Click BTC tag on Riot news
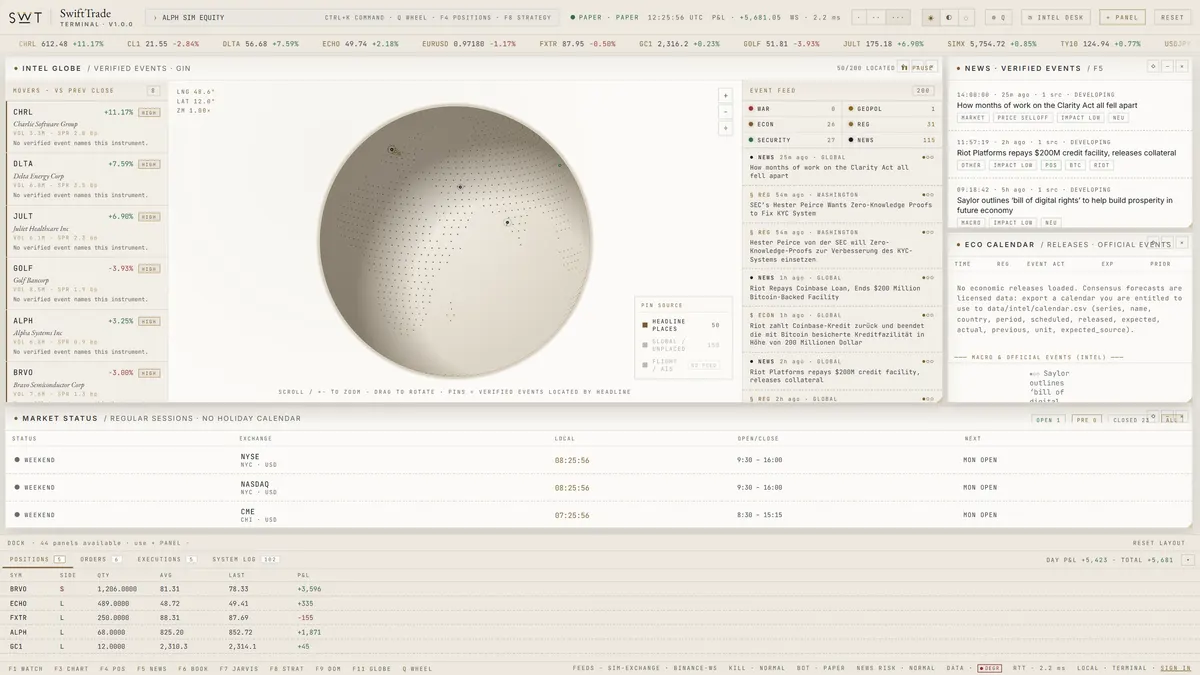Image resolution: width=1200 pixels, height=675 pixels. [x=1076, y=165]
